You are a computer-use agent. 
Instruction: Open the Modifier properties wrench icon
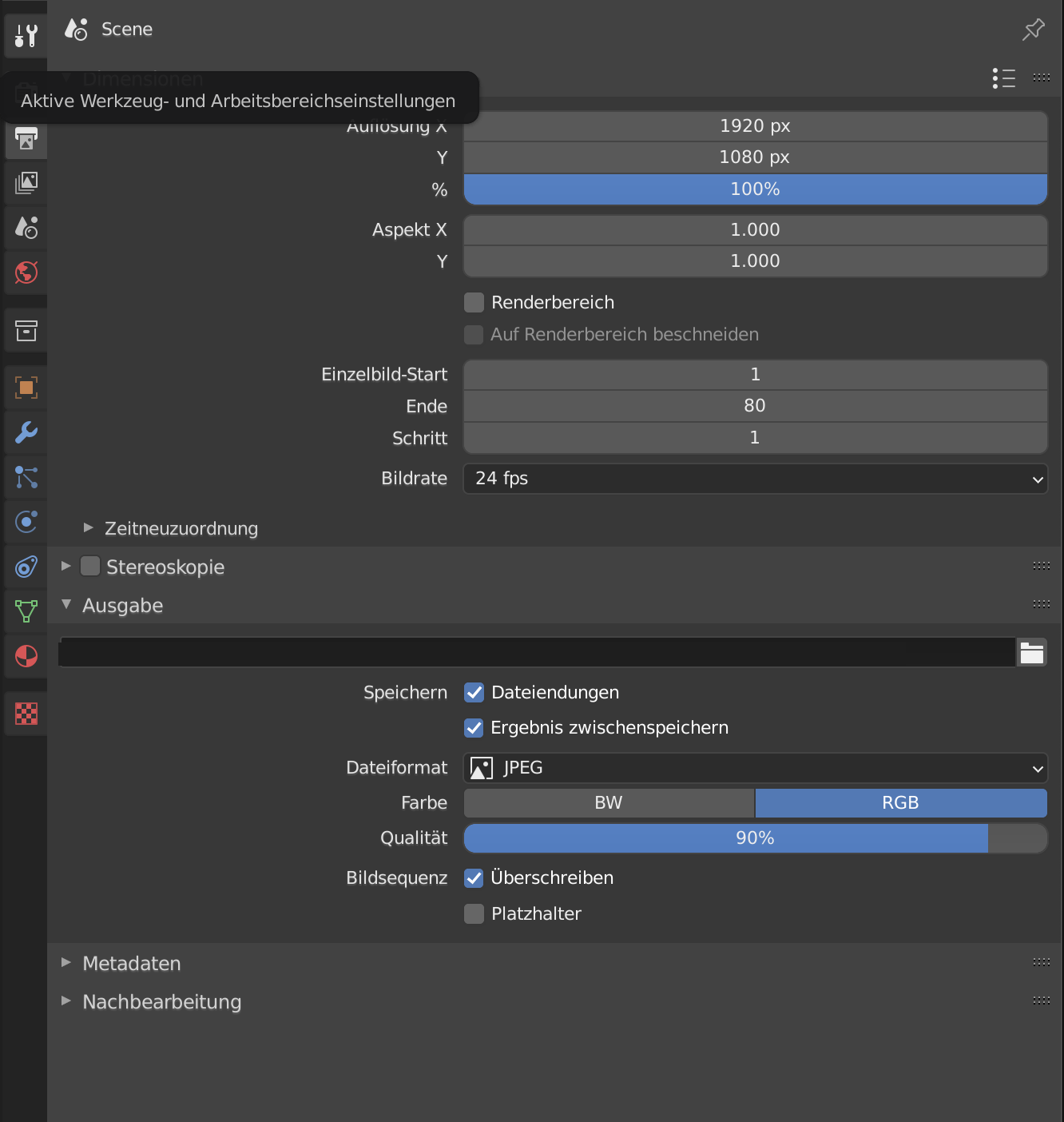click(x=26, y=432)
